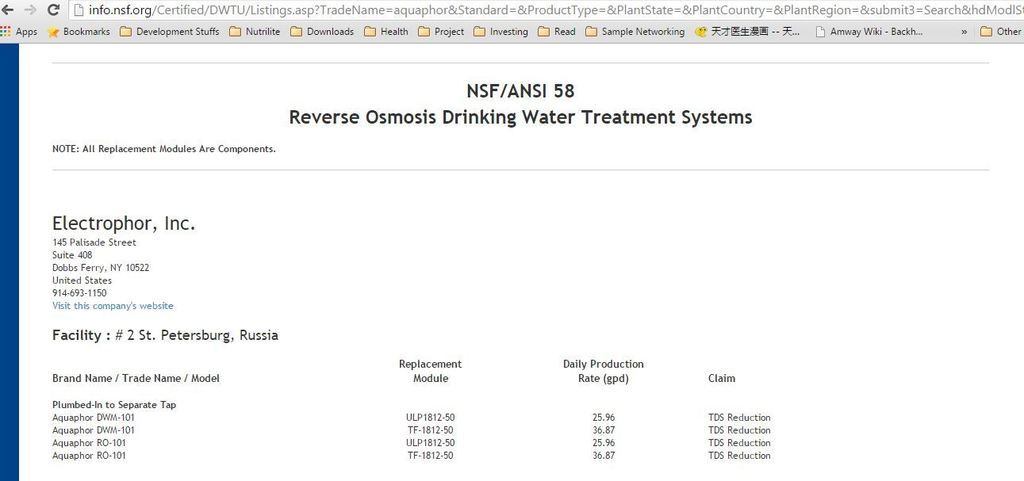Open the Project bookmark folder
The height and width of the screenshot is (481, 1024).
[441, 31]
